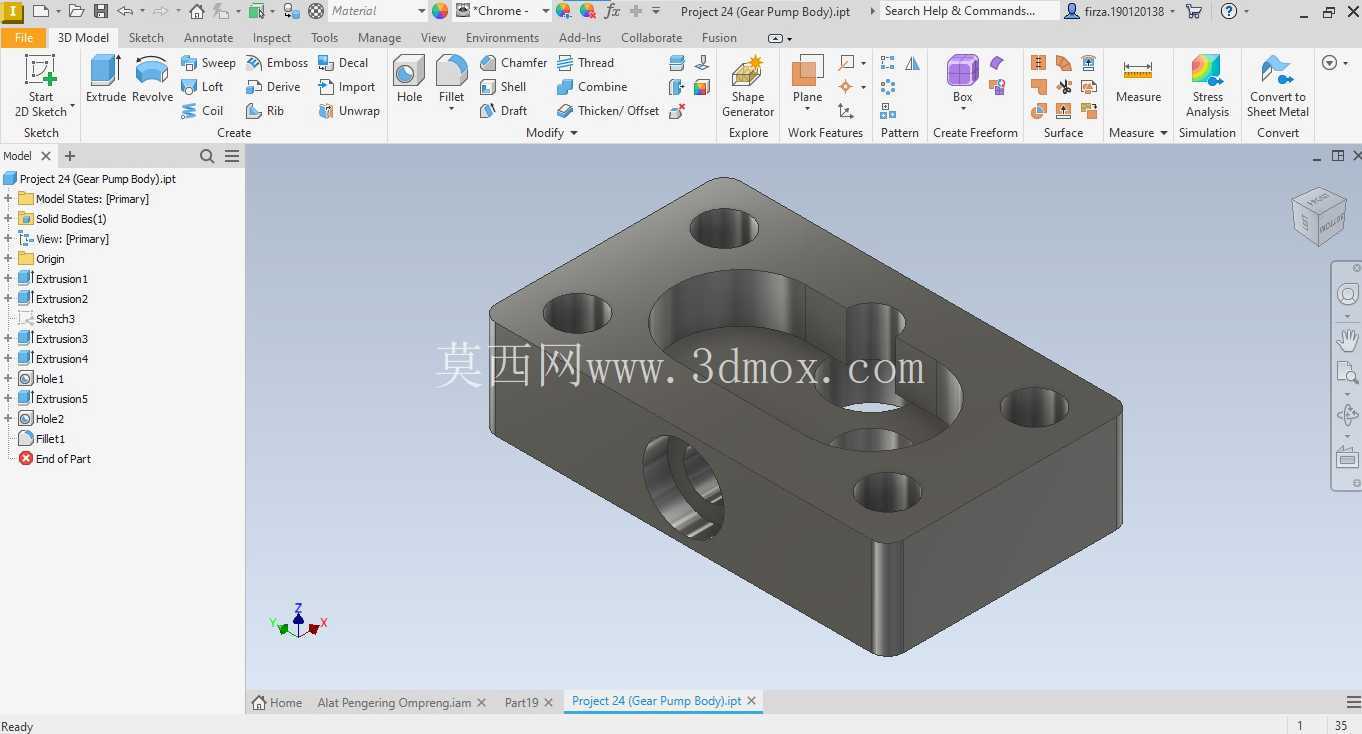Select the Draft tool
Viewport: 1362px width, 734px height.
[503, 111]
